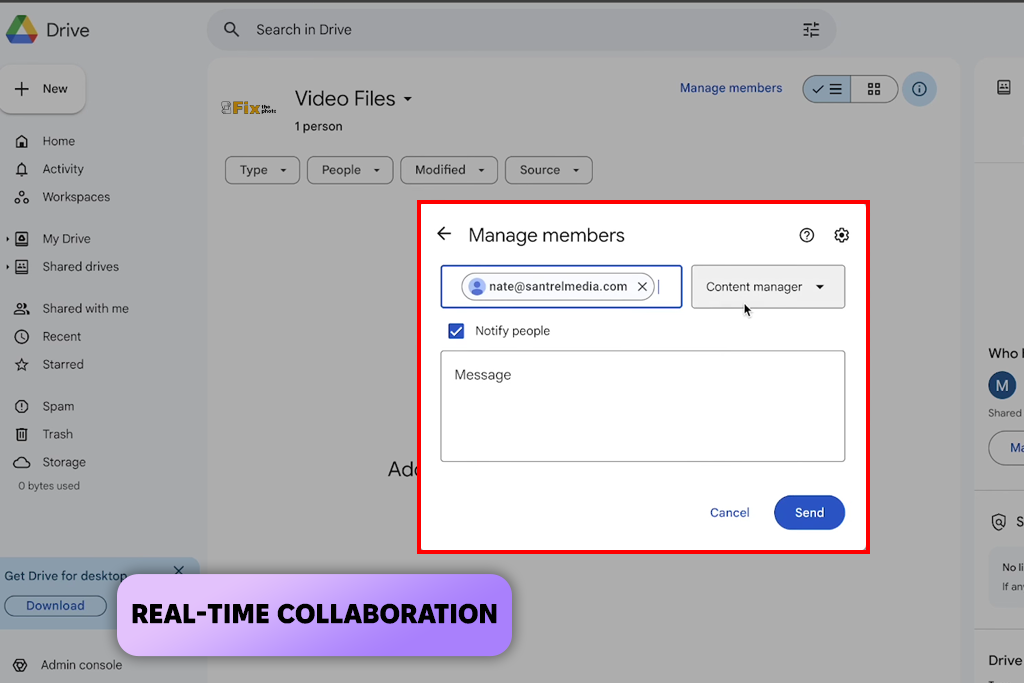Download Drive for desktop
This screenshot has height=683, width=1024.
[56, 606]
